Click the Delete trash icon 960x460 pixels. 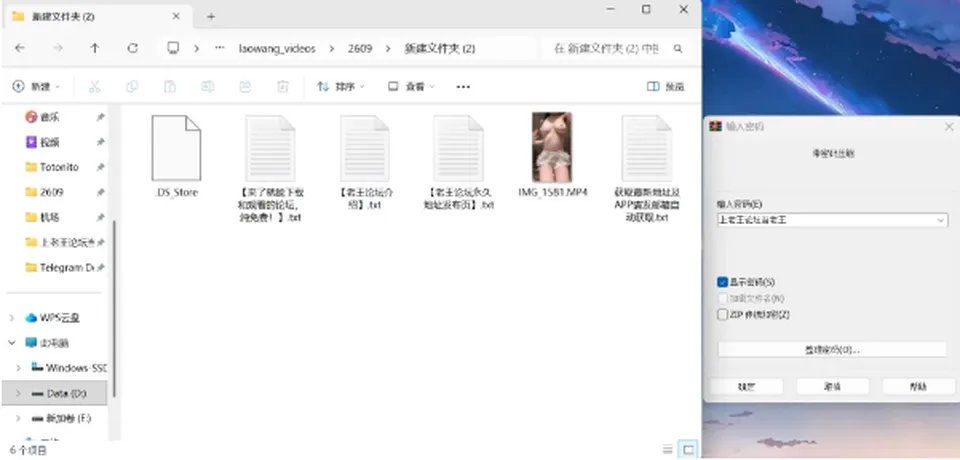(282, 86)
